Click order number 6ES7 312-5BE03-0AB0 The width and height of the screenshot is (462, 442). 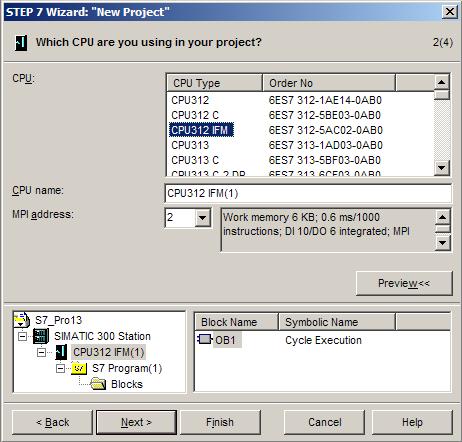click(x=325, y=115)
